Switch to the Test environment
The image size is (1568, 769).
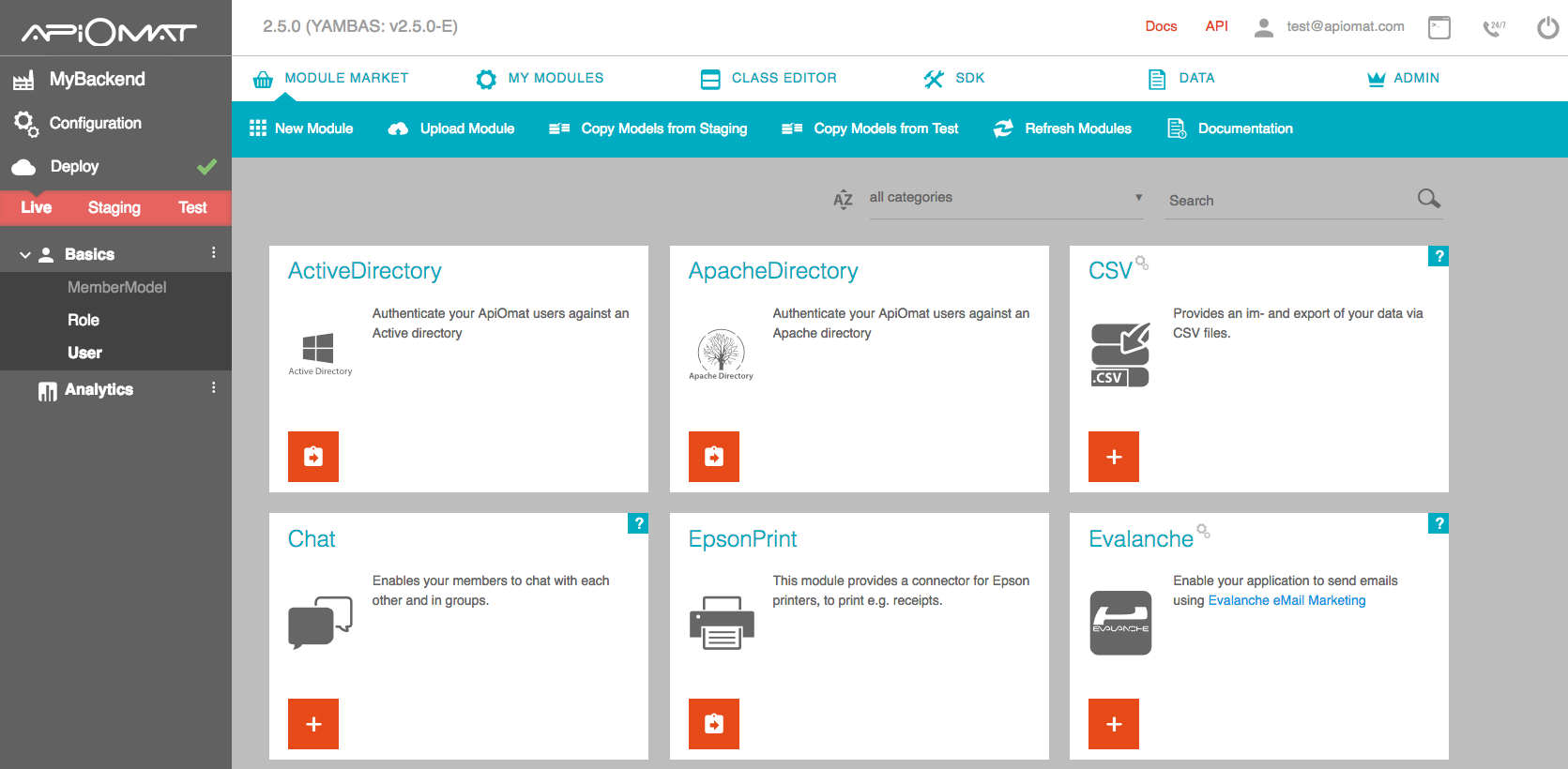[x=192, y=207]
